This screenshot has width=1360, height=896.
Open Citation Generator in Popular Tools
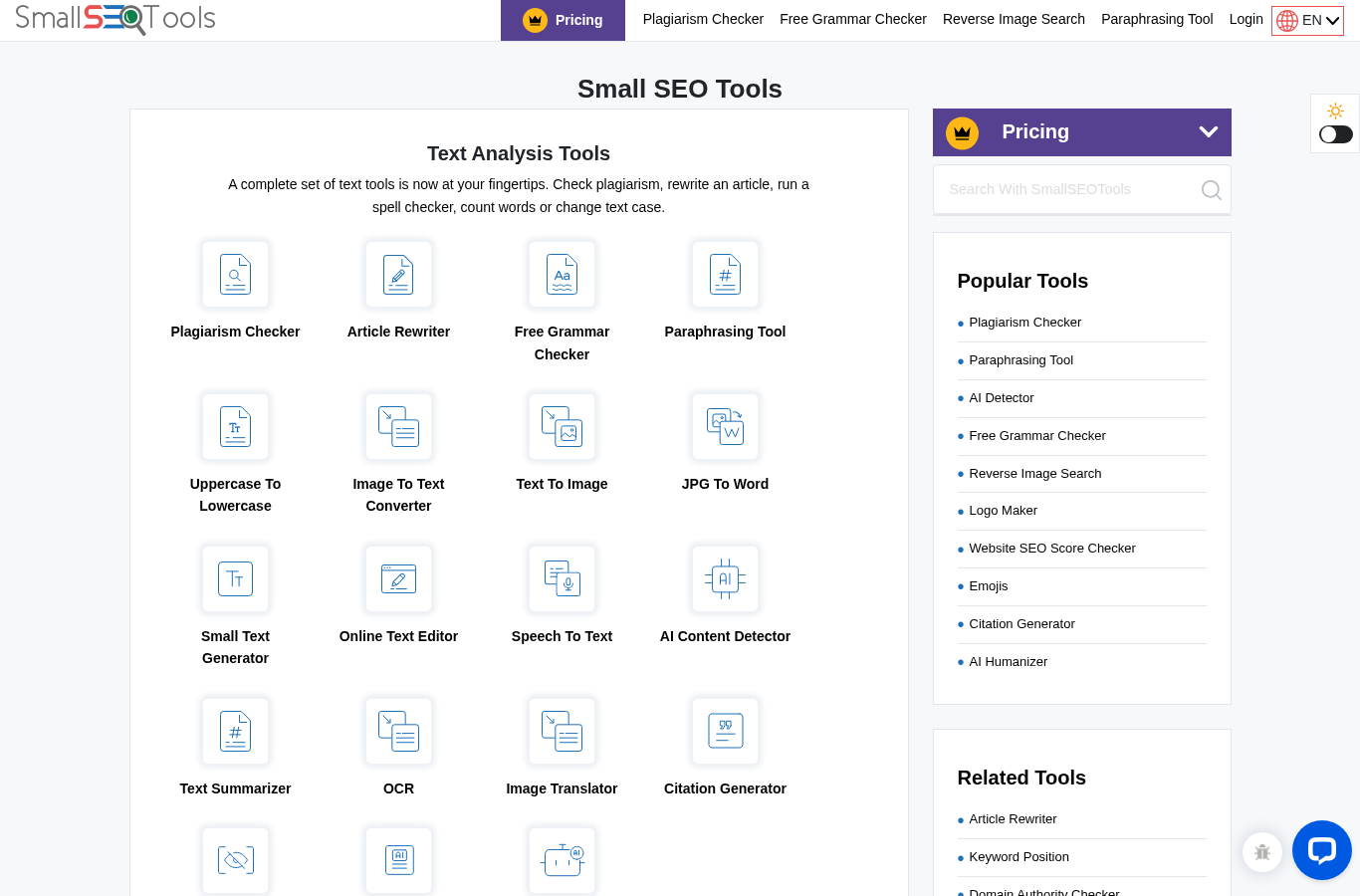point(1021,624)
